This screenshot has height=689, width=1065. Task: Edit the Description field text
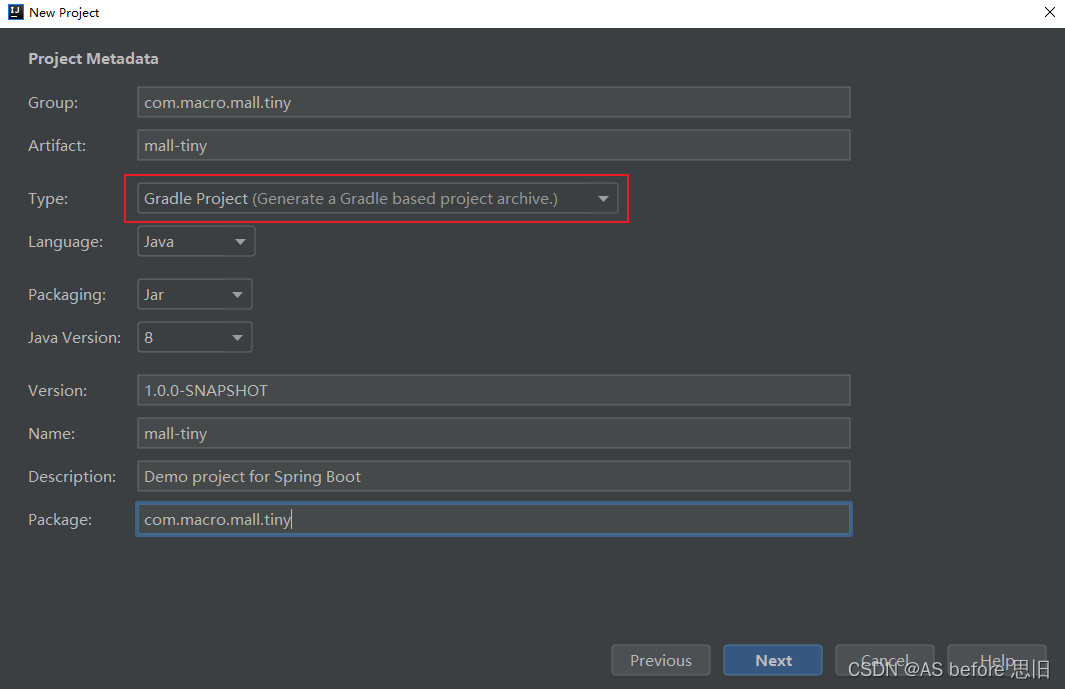pyautogui.click(x=494, y=476)
